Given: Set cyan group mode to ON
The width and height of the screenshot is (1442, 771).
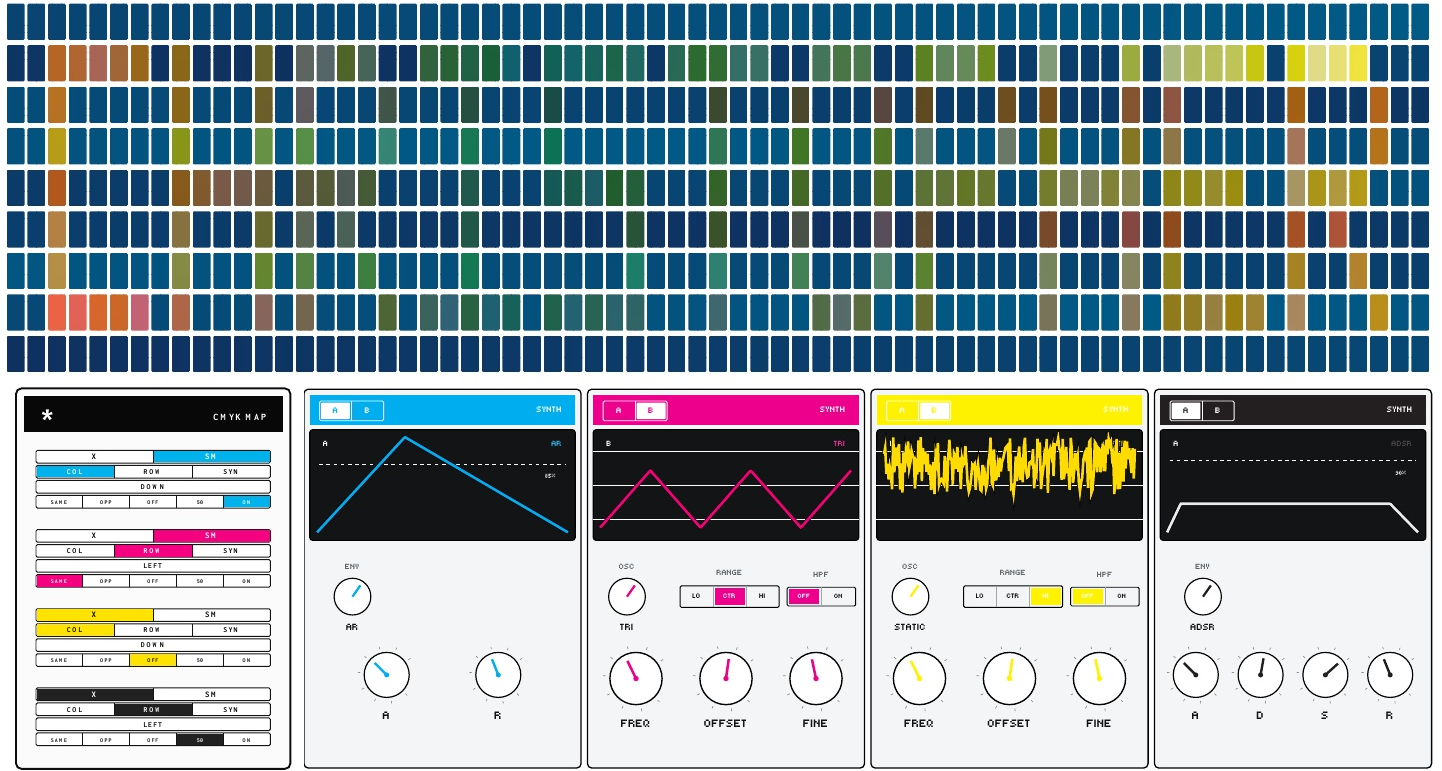Looking at the screenshot, I should click(246, 502).
